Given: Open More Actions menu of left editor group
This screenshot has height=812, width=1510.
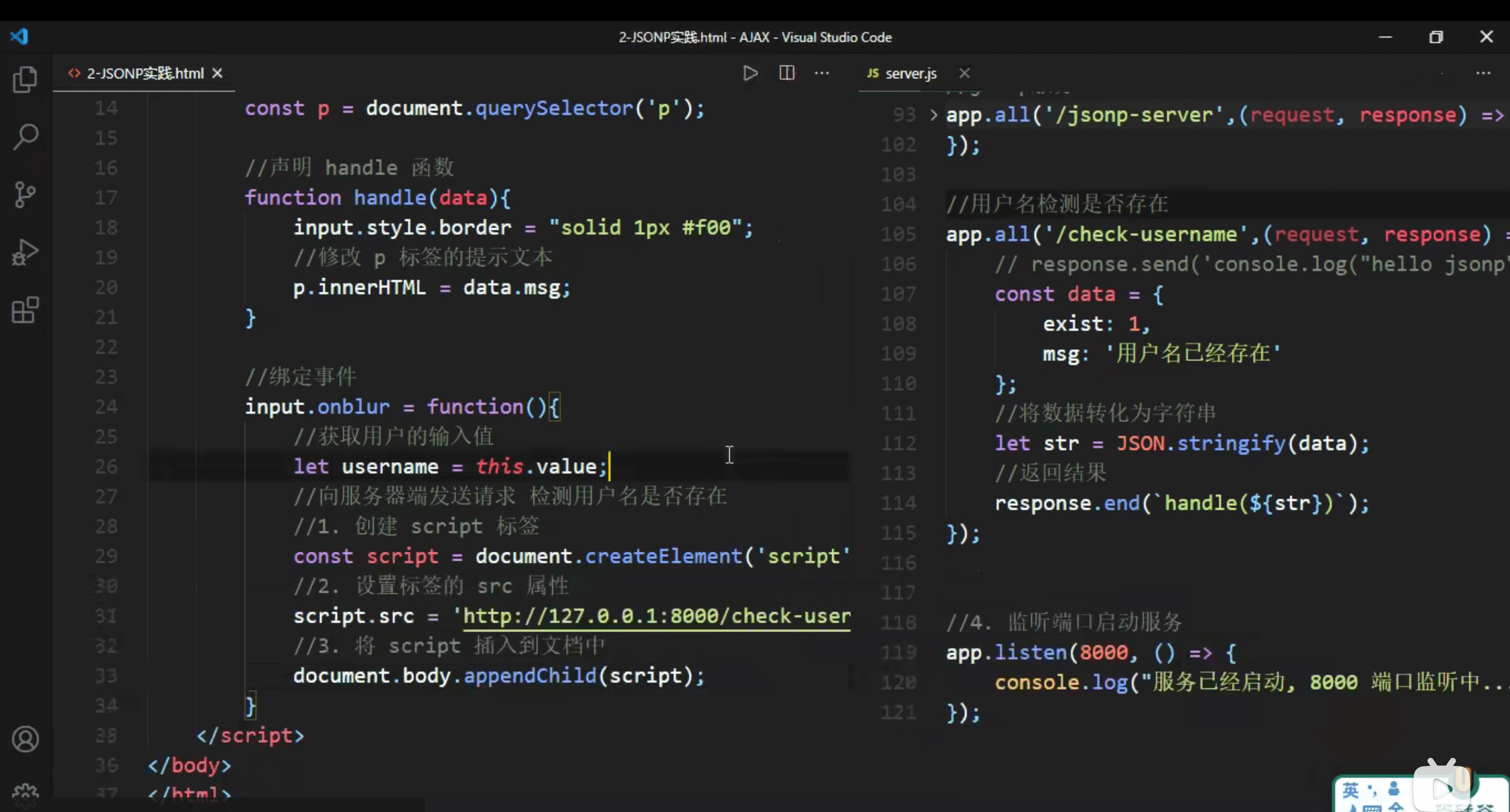Looking at the screenshot, I should (x=822, y=73).
